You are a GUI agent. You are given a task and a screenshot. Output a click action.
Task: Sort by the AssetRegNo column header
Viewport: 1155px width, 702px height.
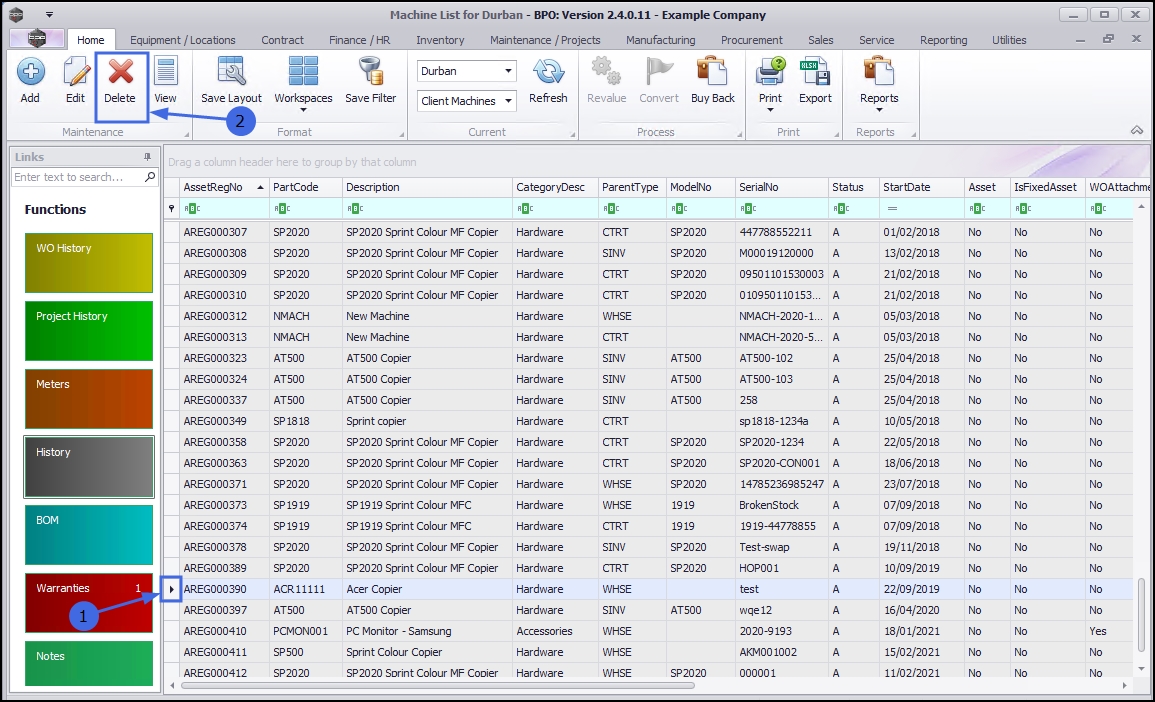pos(213,187)
